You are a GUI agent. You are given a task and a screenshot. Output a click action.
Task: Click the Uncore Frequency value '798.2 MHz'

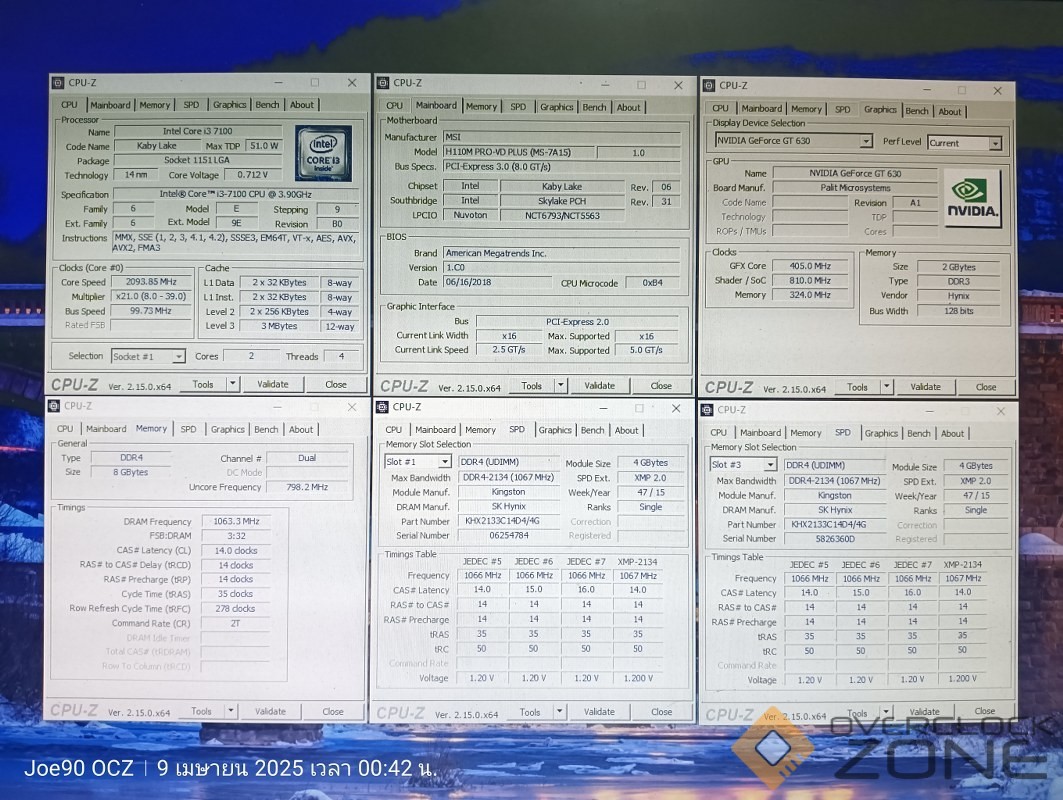(x=307, y=487)
